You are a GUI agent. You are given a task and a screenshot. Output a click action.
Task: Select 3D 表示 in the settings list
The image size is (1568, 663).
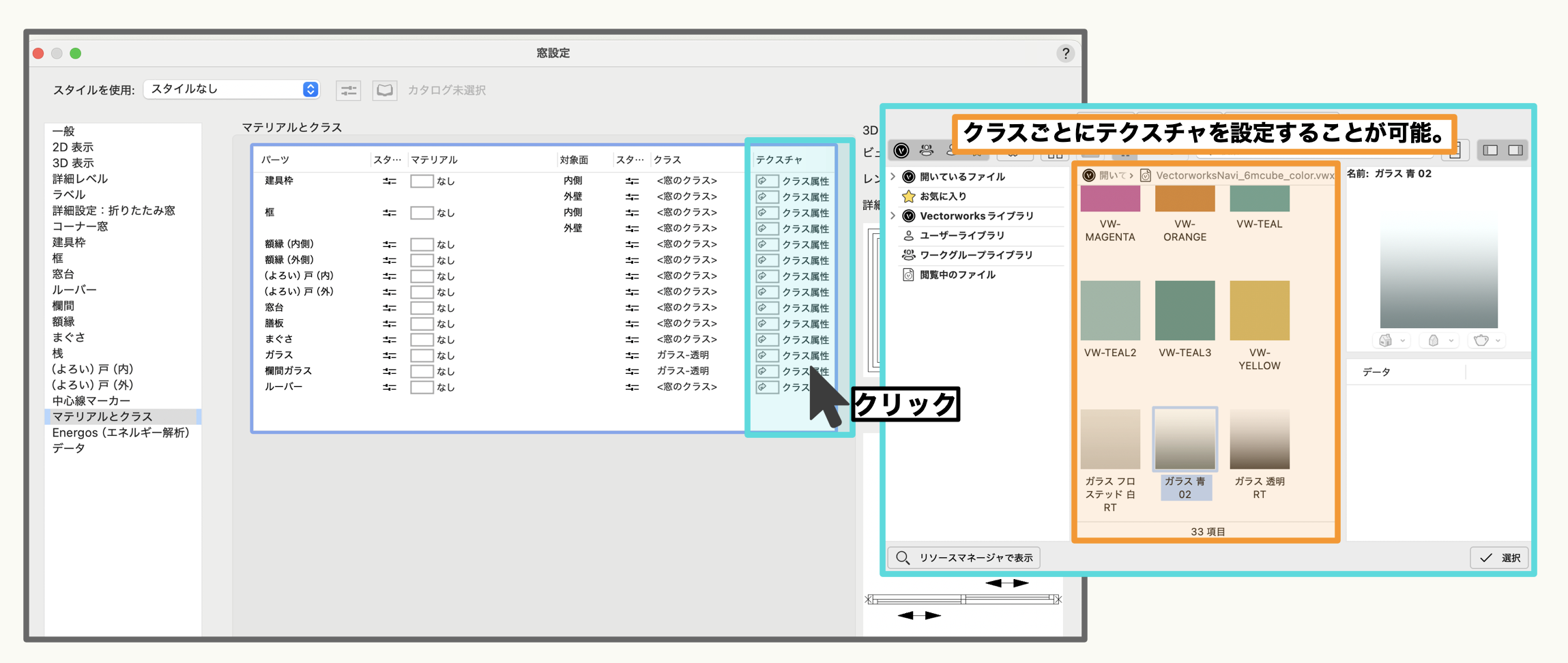(x=73, y=163)
